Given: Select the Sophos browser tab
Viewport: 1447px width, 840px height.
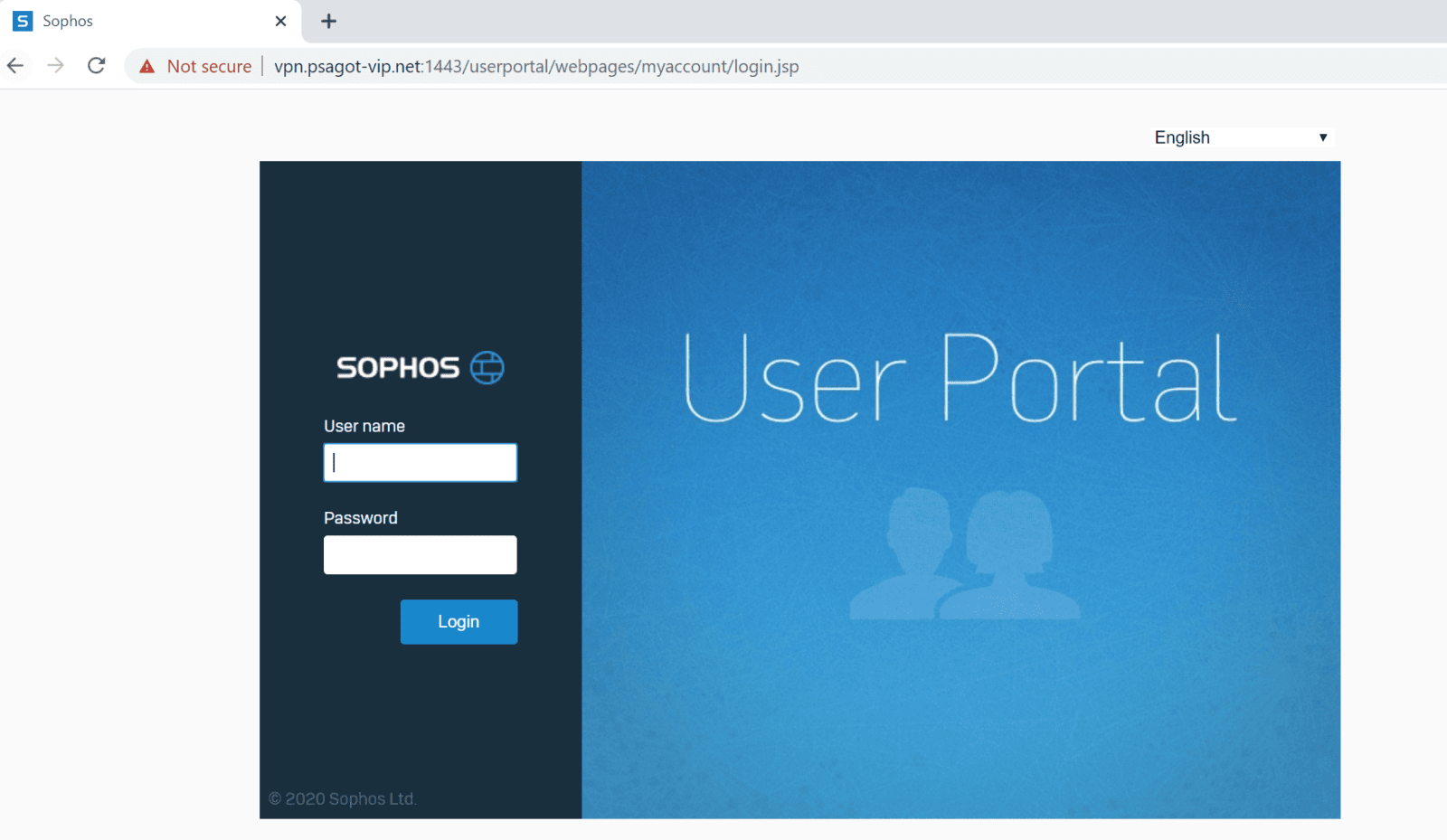Looking at the screenshot, I should point(151,21).
